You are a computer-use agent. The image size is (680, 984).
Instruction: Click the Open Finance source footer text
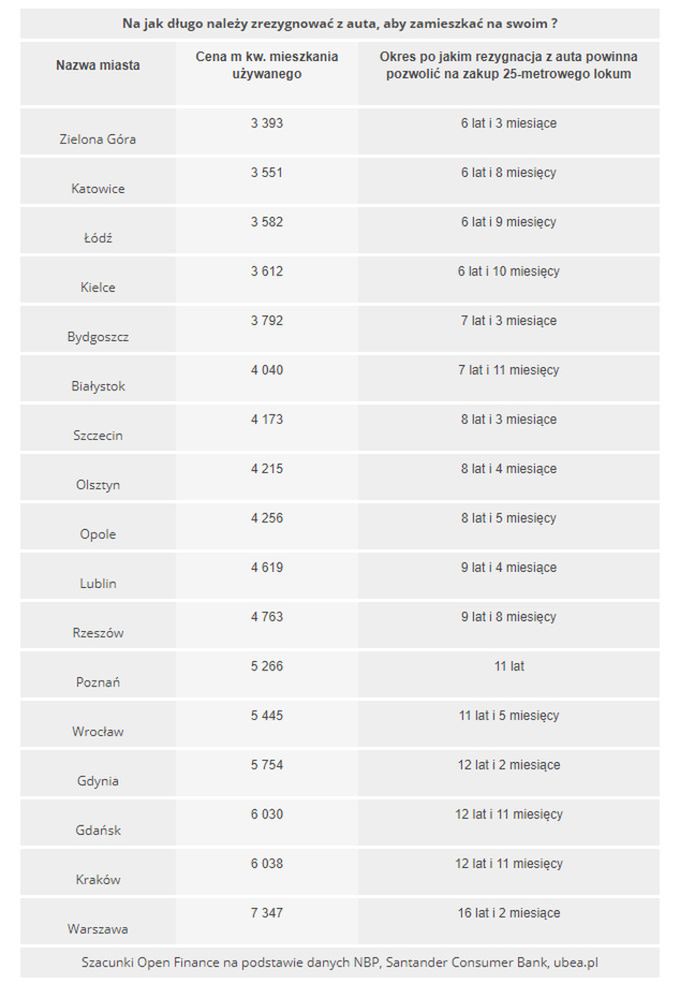tap(339, 962)
